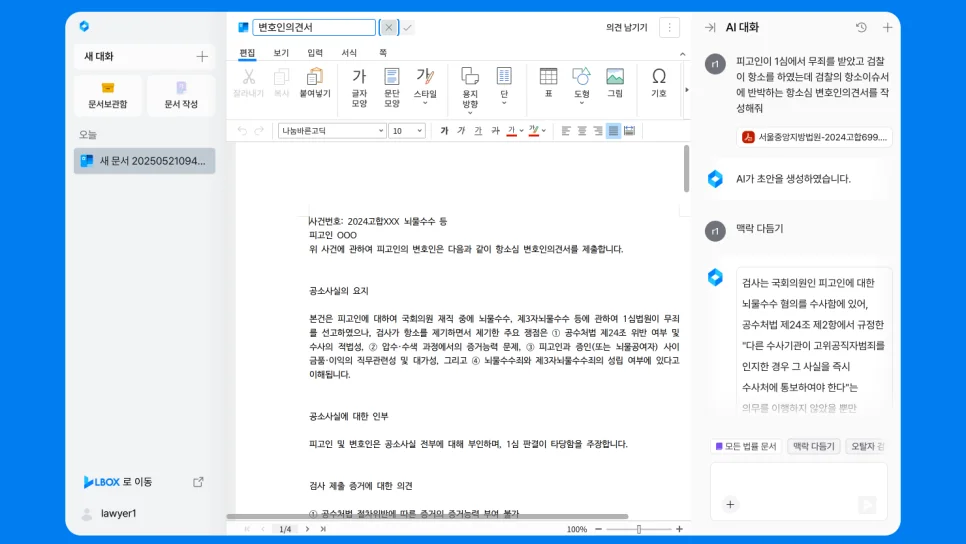
Task: Align paragraph to the left
Action: pos(566,131)
